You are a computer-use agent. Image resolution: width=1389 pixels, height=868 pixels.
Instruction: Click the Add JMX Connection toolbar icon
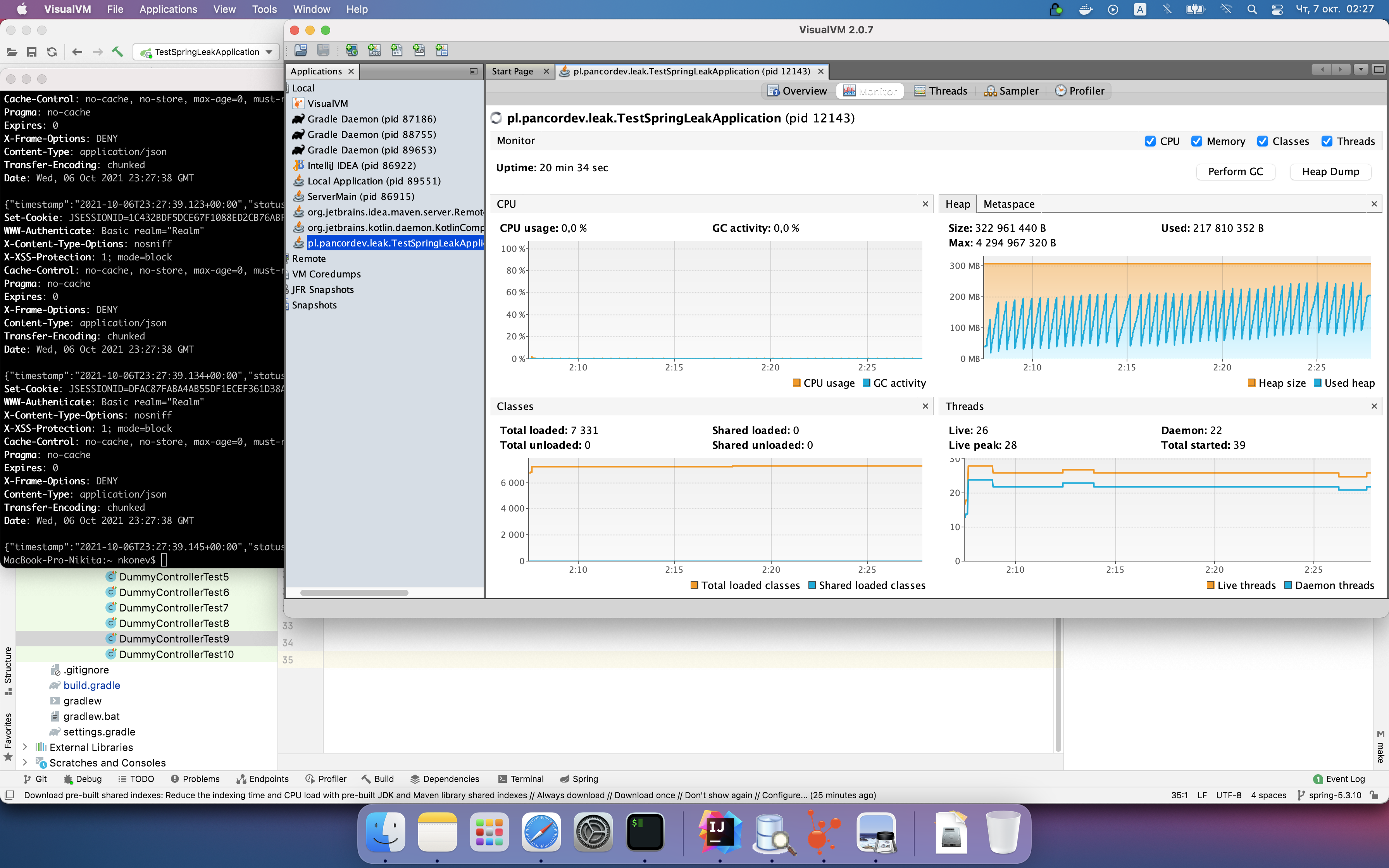tap(374, 50)
